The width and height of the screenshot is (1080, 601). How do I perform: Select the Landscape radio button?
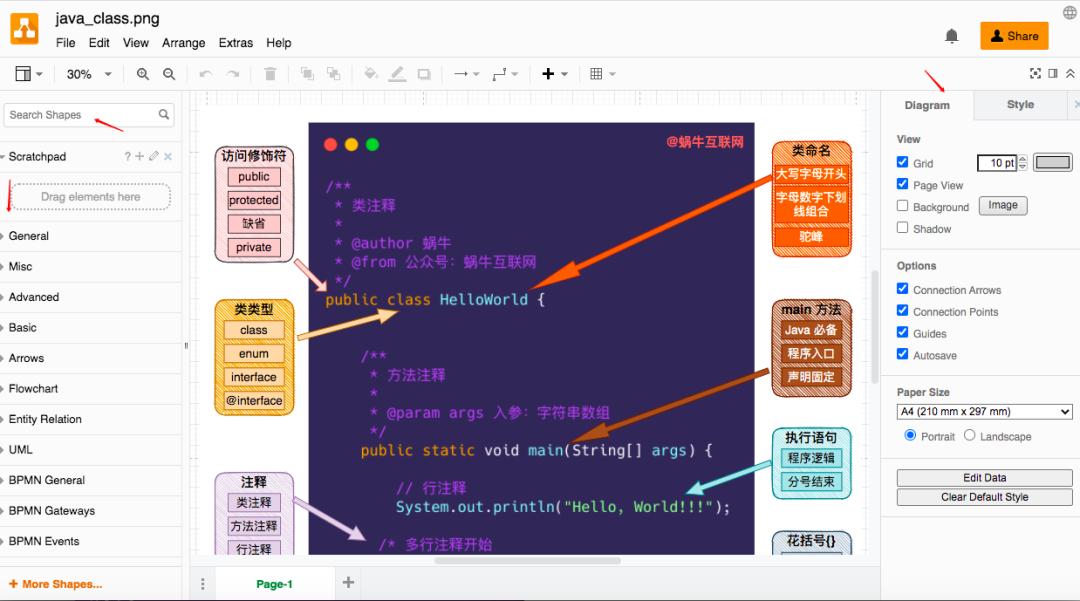[x=971, y=435]
